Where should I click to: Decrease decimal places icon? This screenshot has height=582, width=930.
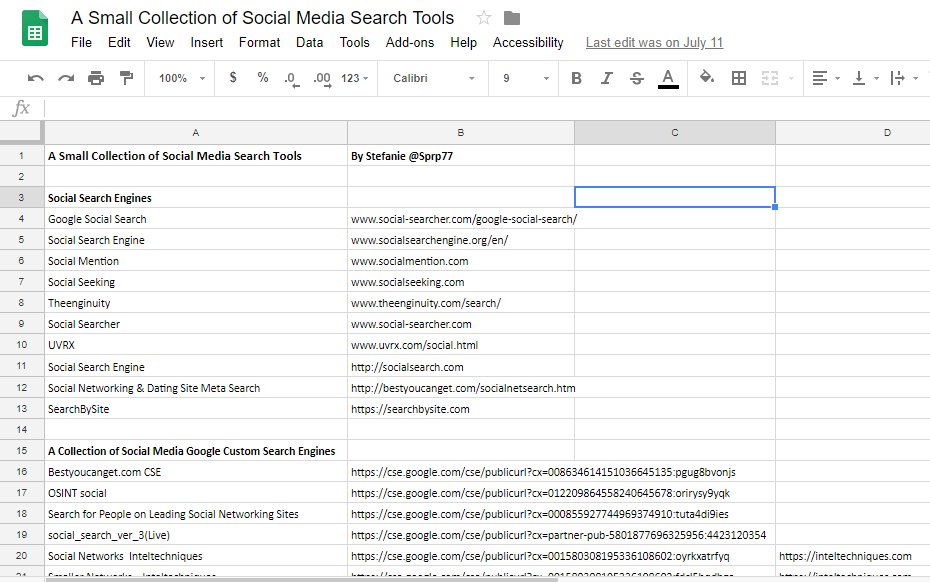(292, 79)
